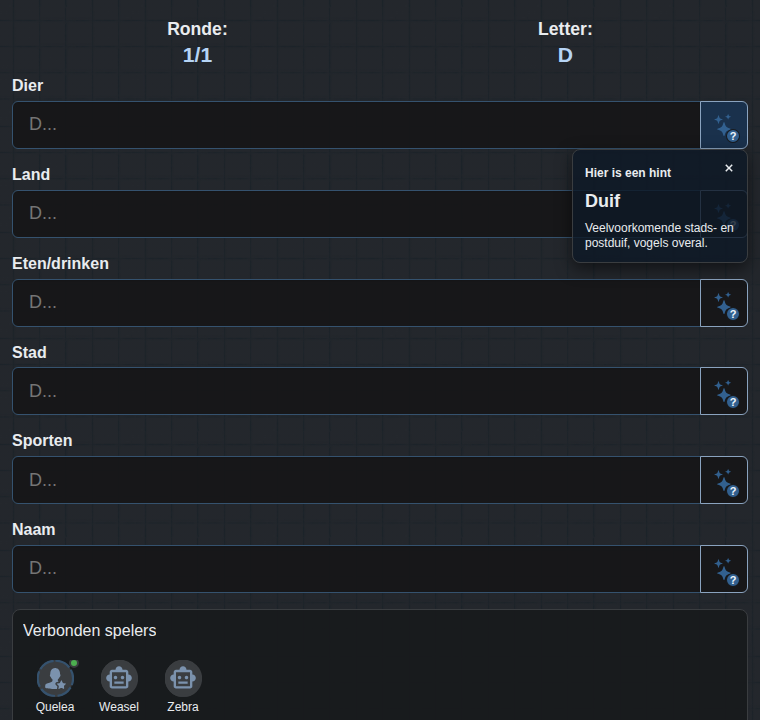The image size is (760, 720).
Task: Click the 'Hier is een hint' title
Action: coord(628,173)
